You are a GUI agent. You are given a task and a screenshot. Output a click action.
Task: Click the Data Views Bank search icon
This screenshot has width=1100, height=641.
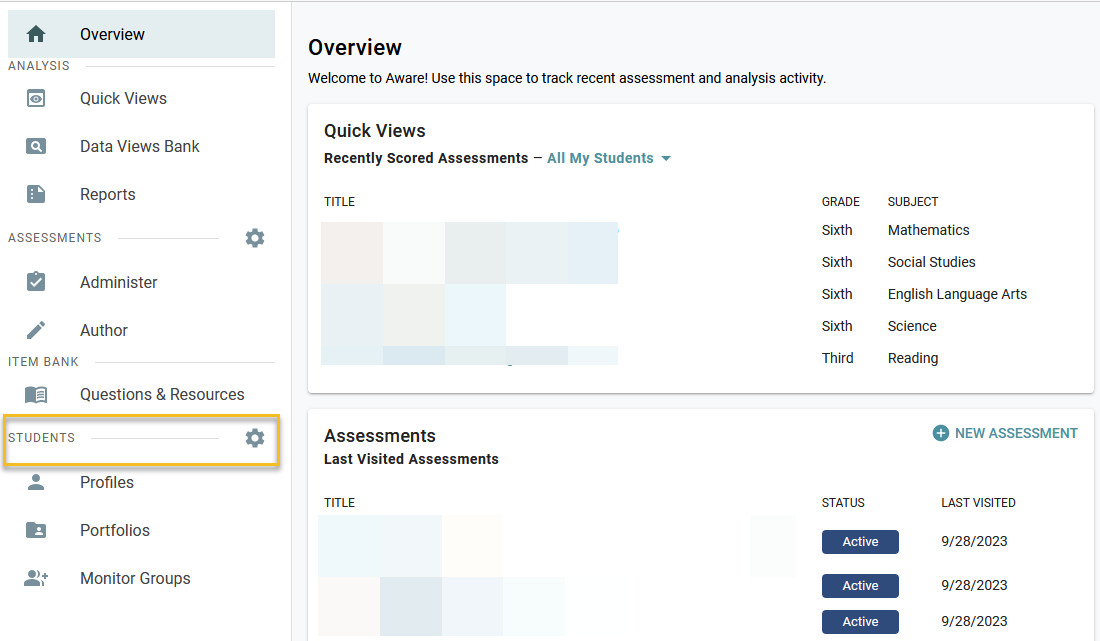tap(36, 146)
